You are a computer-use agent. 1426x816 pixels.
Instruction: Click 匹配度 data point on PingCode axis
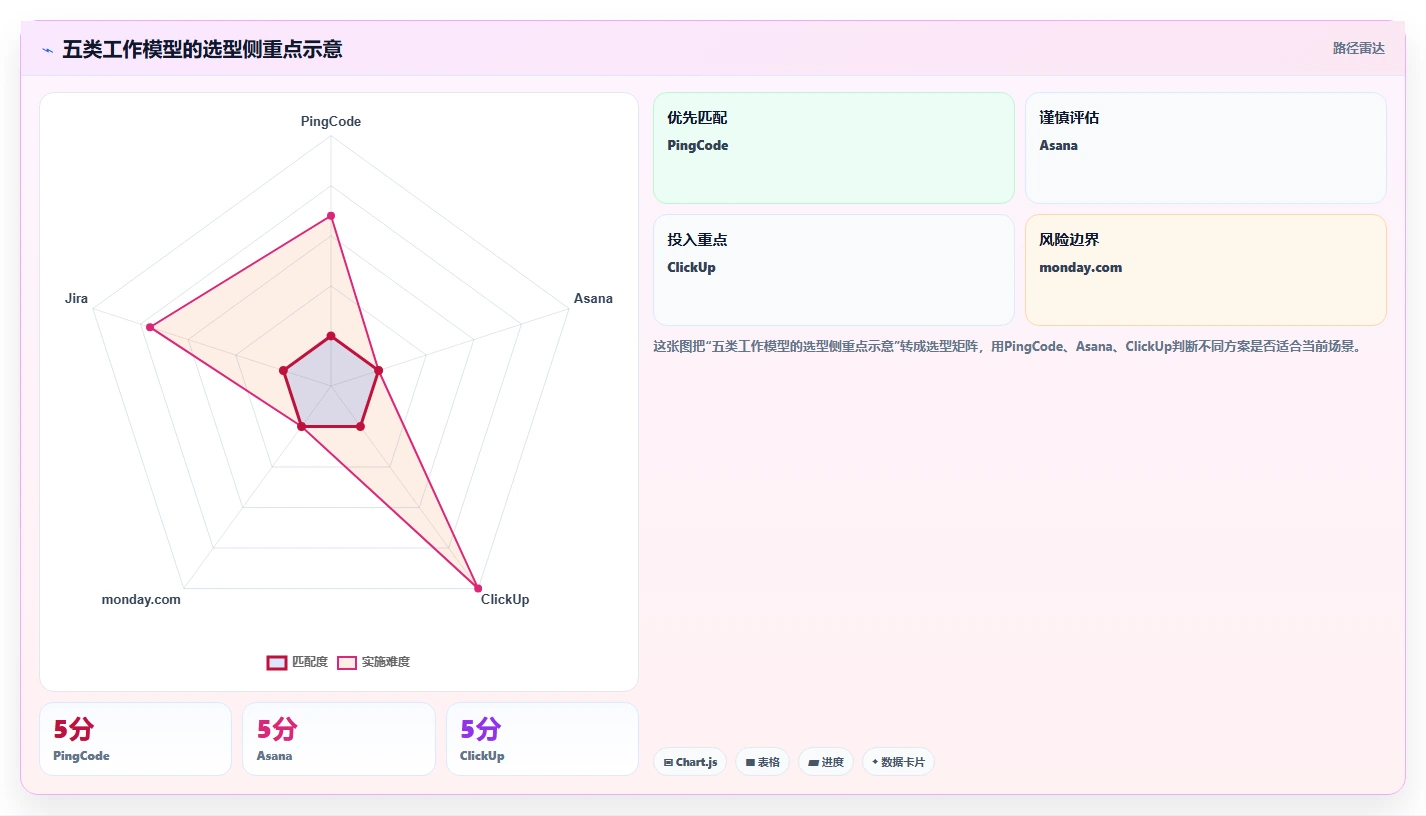[331, 336]
